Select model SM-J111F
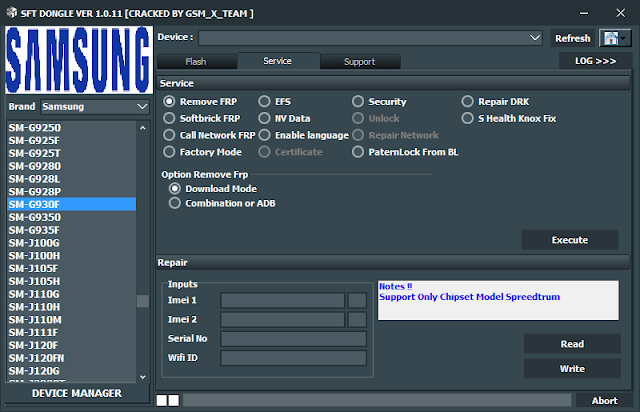Viewport: 640px width, 412px height. tap(71, 332)
